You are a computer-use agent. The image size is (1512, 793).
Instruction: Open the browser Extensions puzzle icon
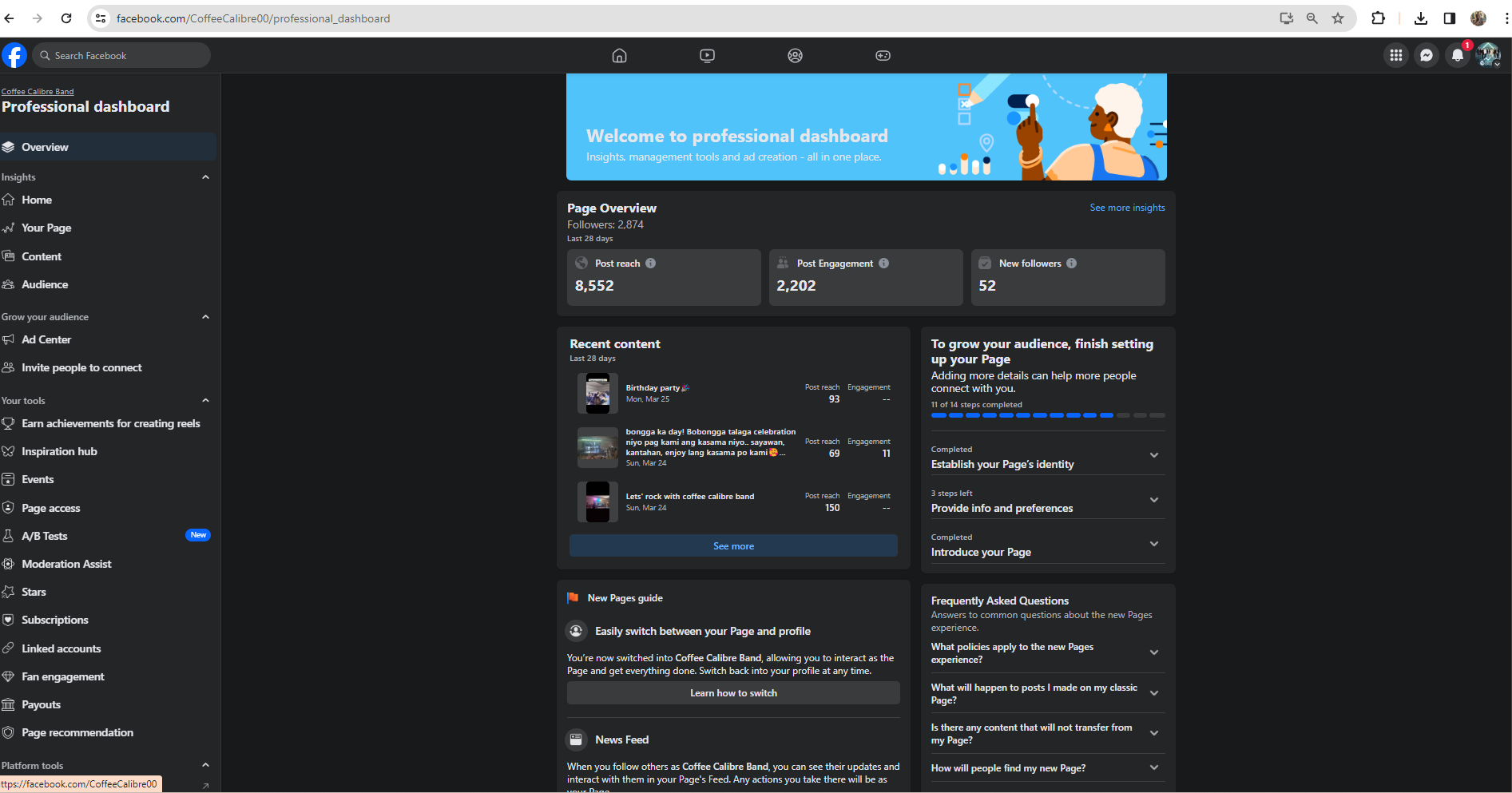[x=1378, y=18]
